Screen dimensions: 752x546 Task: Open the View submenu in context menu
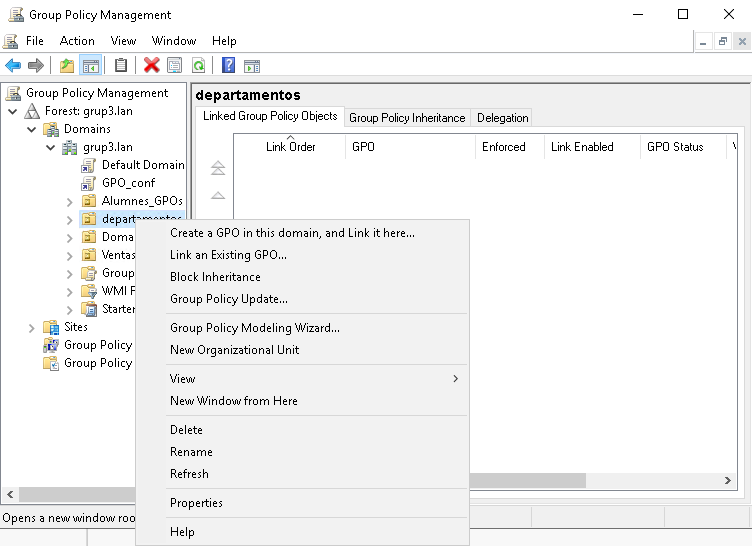(183, 379)
